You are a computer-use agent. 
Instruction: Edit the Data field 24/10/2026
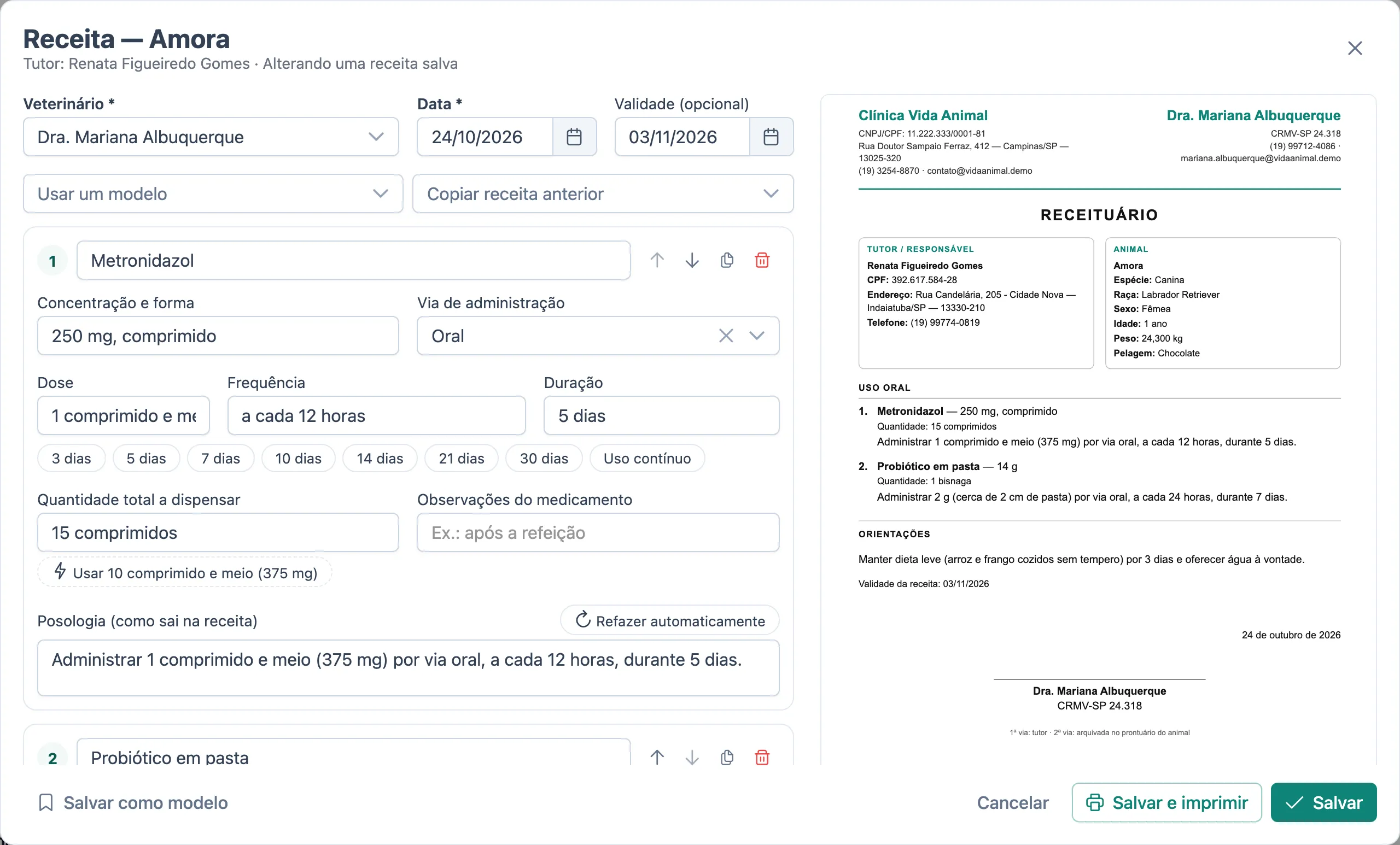pos(485,137)
